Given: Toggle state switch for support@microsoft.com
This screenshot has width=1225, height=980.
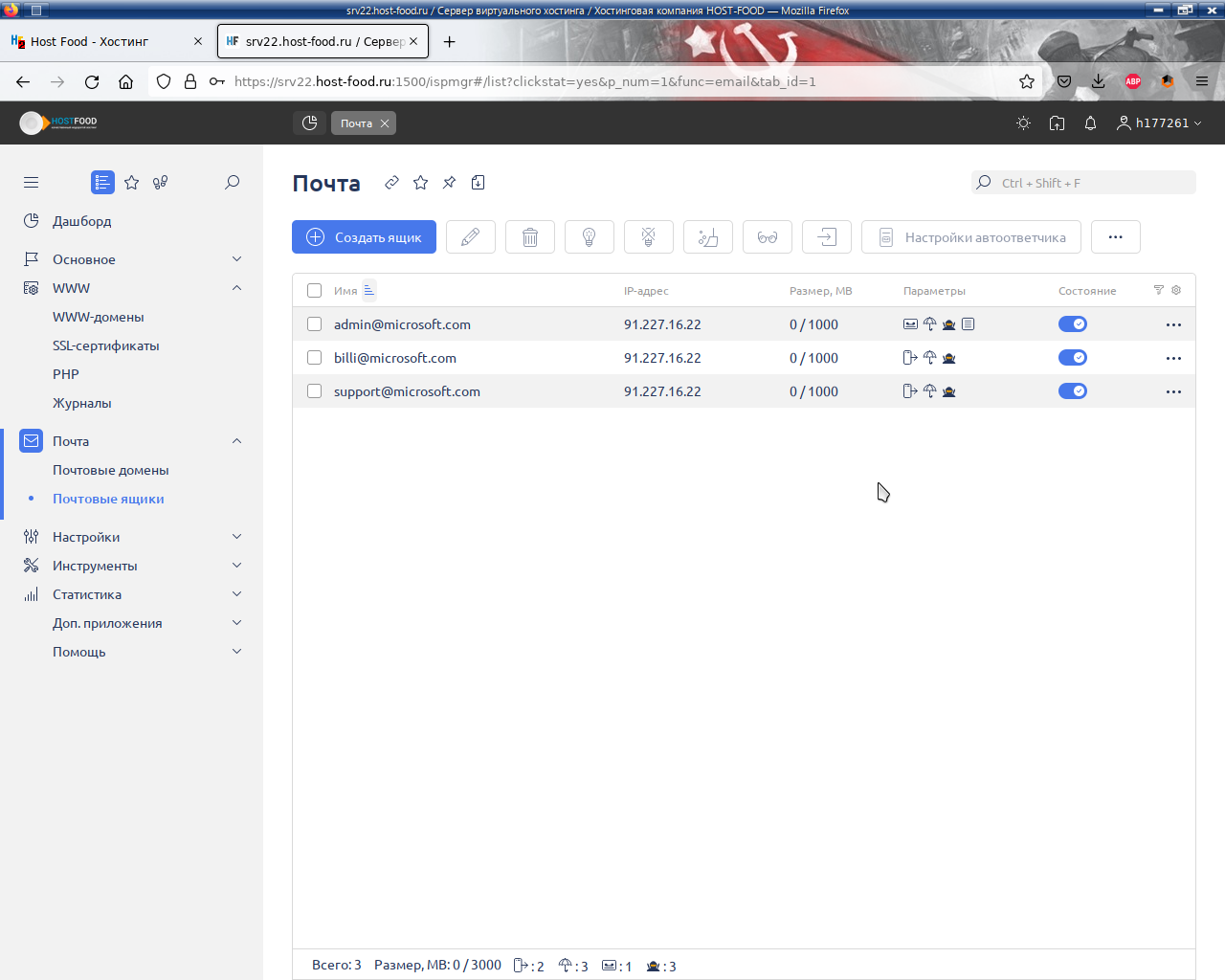Looking at the screenshot, I should [x=1073, y=391].
